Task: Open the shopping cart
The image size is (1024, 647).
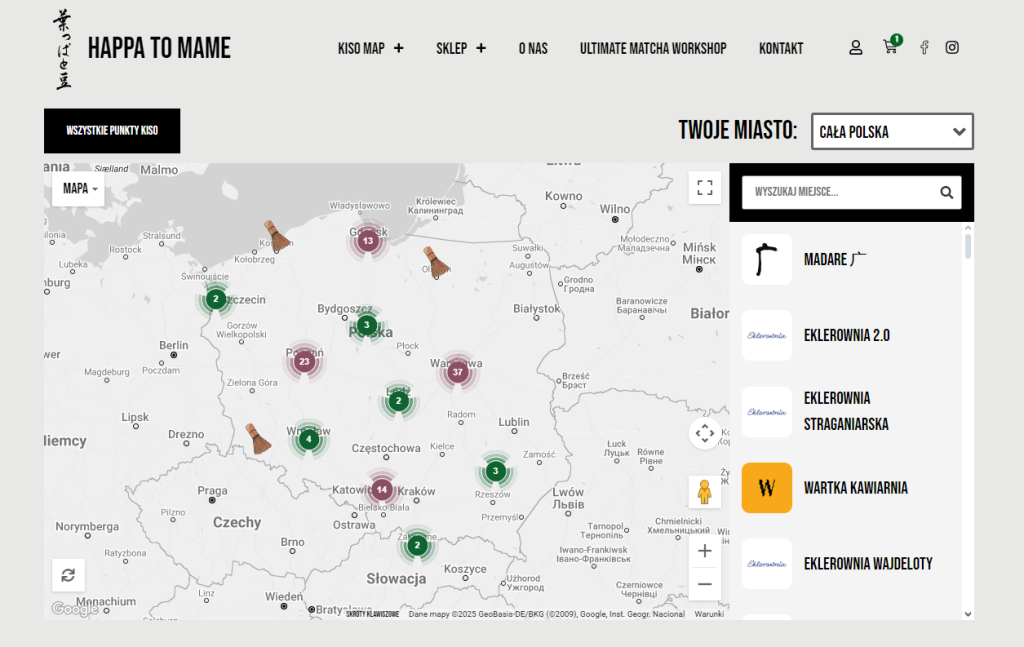Action: click(x=891, y=46)
